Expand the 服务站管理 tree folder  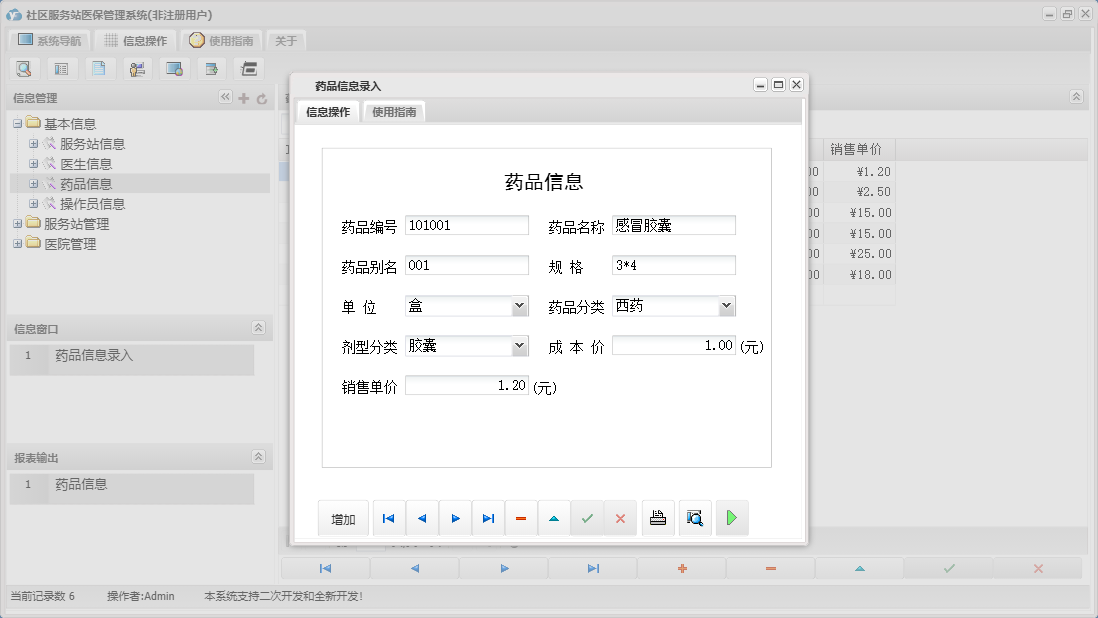18,224
